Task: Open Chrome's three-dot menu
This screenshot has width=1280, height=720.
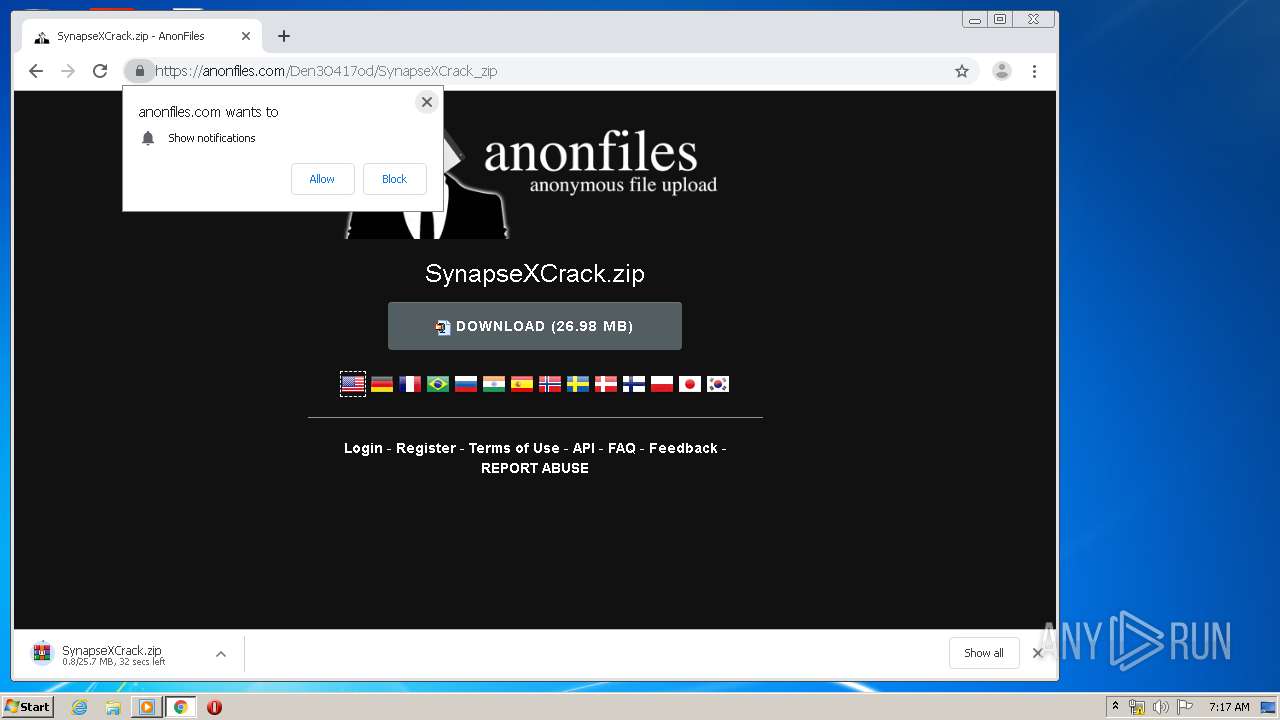Action: tap(1034, 71)
